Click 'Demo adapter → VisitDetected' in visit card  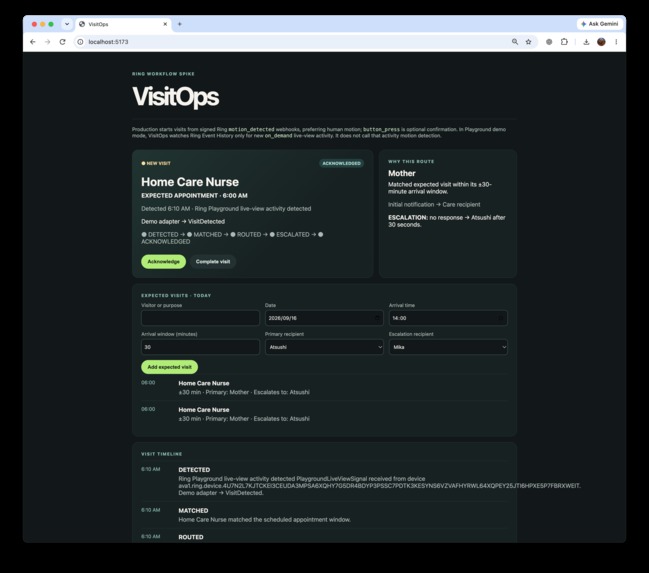pos(183,221)
